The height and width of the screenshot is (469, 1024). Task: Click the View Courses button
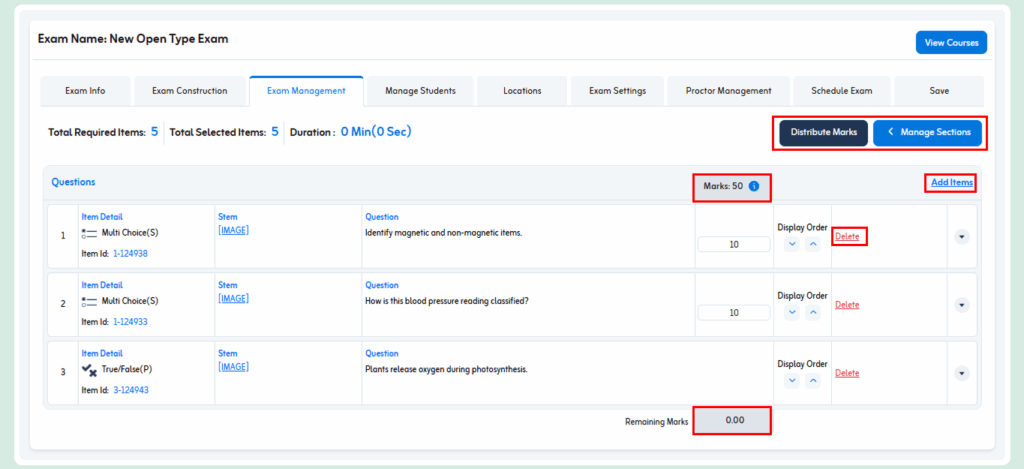tap(950, 42)
